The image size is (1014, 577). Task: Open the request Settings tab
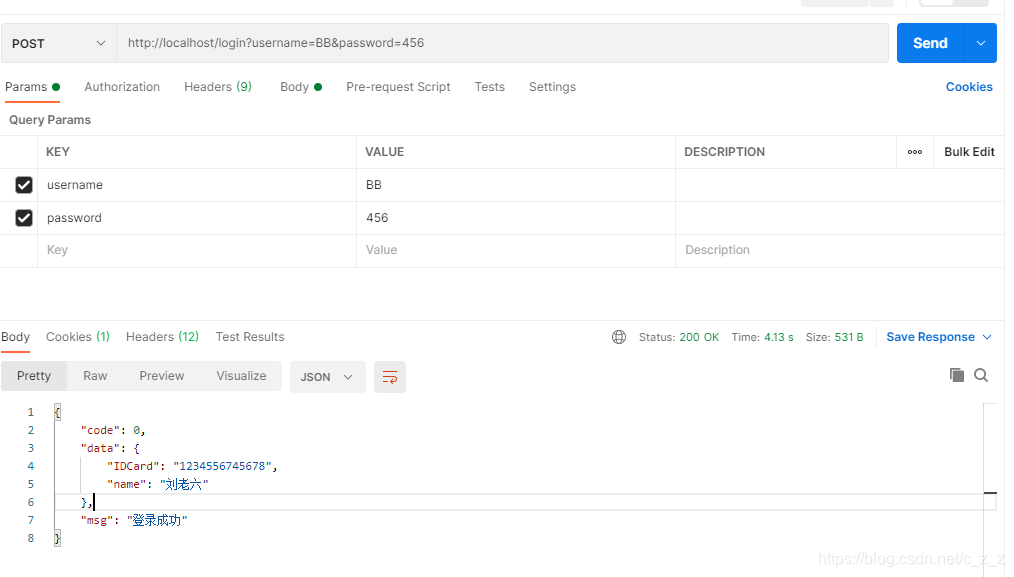point(552,87)
